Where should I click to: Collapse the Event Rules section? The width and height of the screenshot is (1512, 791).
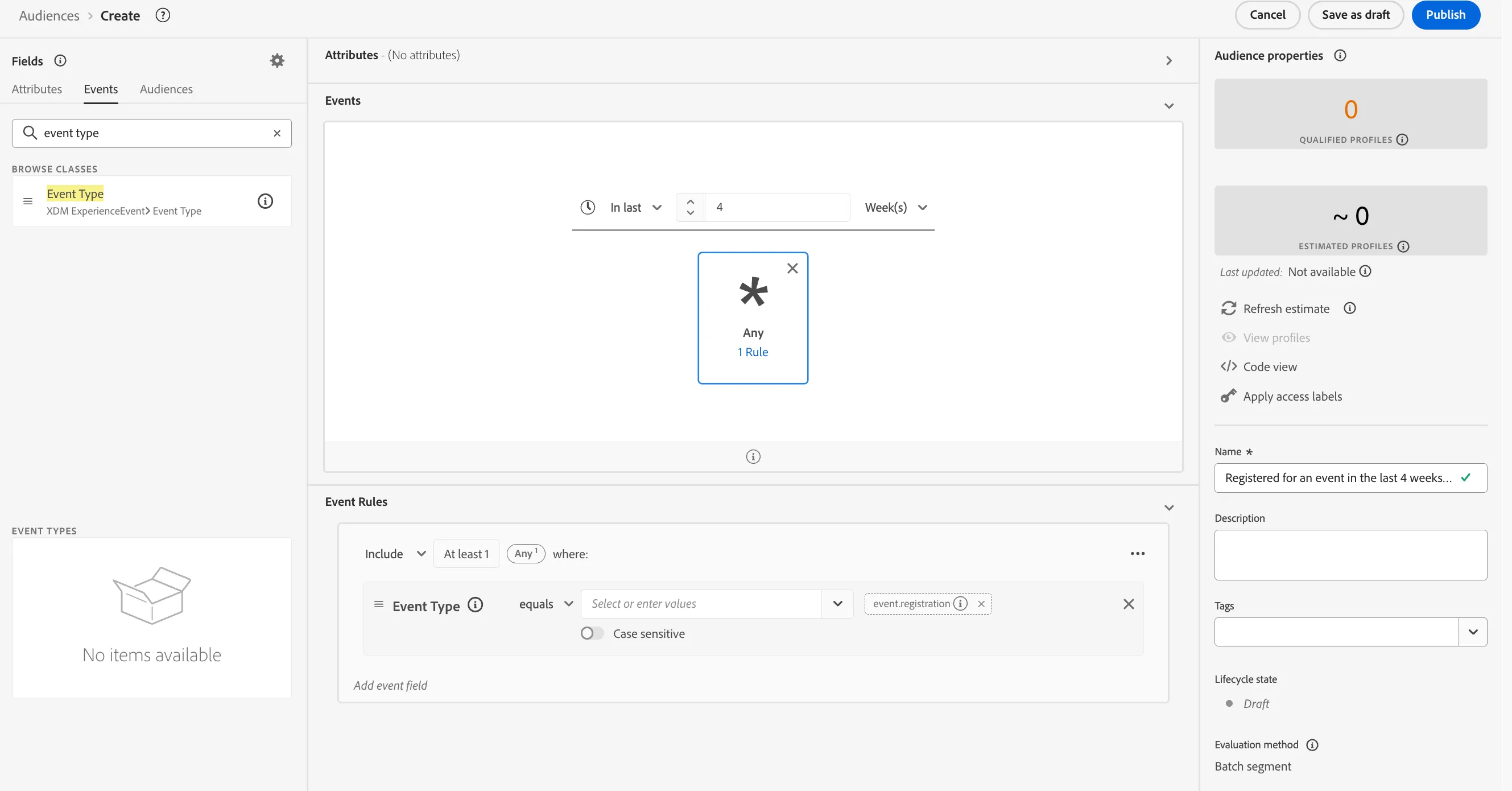tap(1168, 508)
